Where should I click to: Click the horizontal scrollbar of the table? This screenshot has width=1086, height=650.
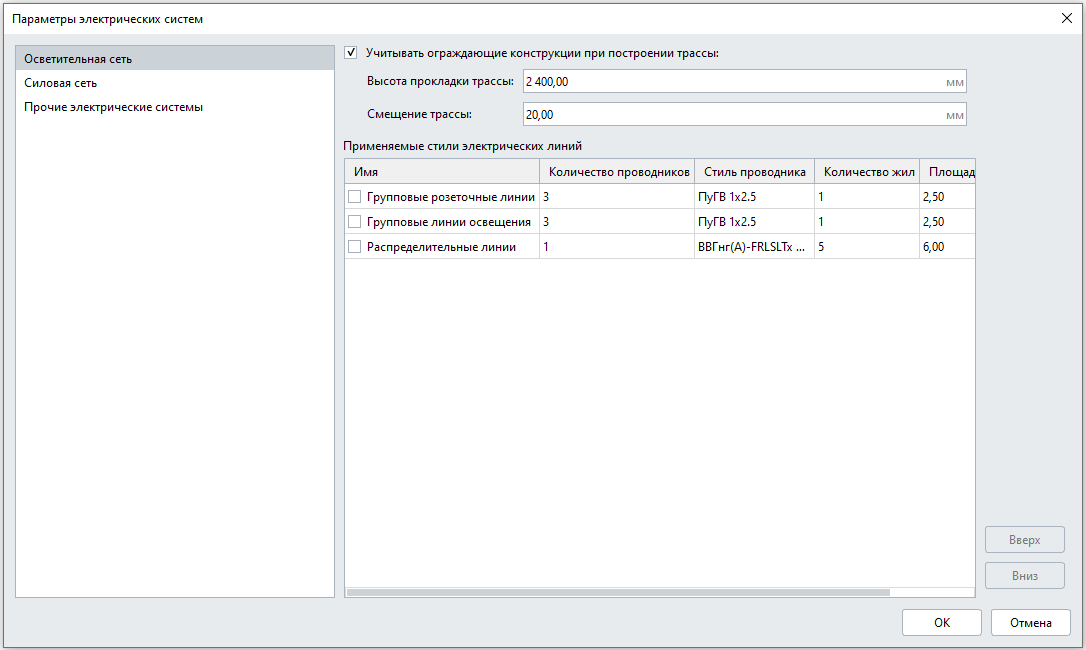pyautogui.click(x=618, y=592)
